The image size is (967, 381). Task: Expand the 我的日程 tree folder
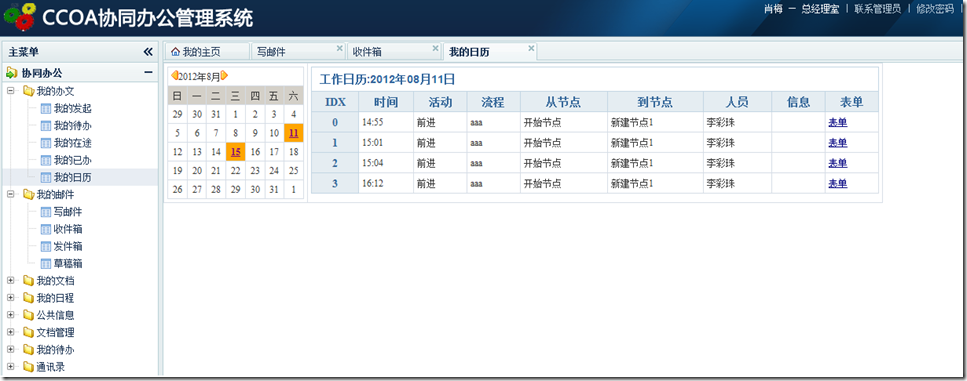click(10, 298)
